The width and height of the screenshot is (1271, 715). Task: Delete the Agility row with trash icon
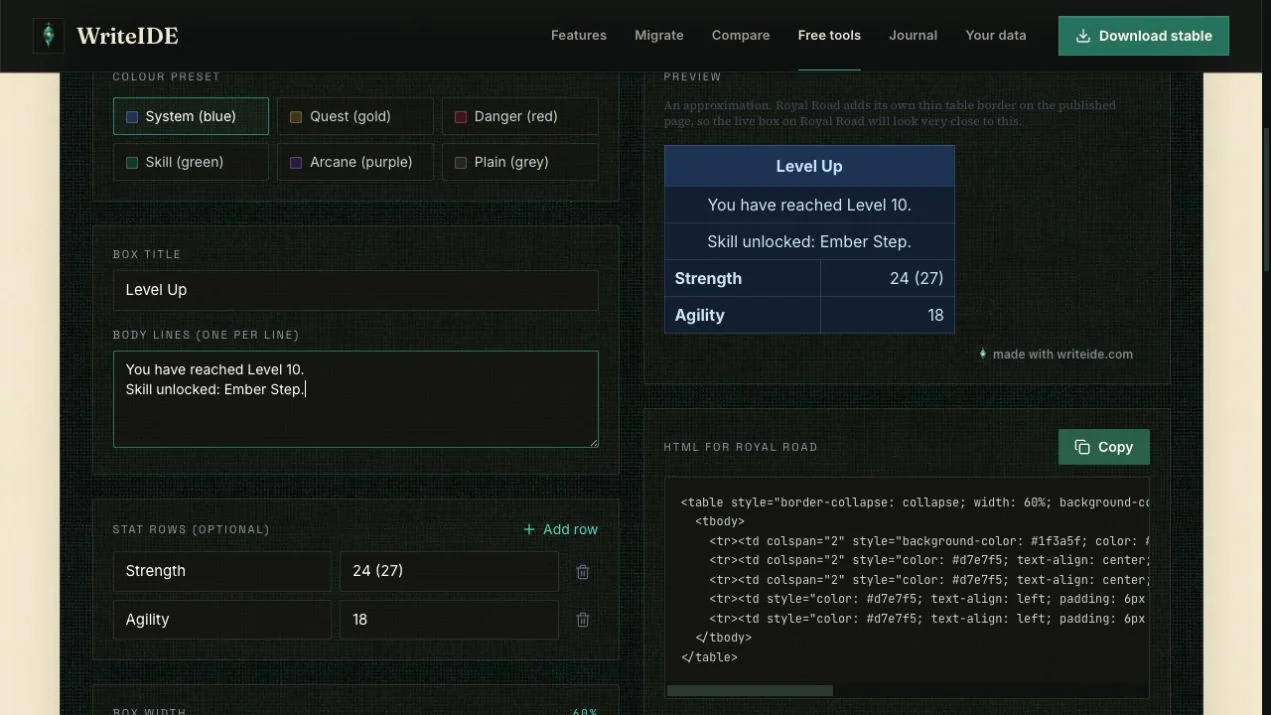coord(583,620)
